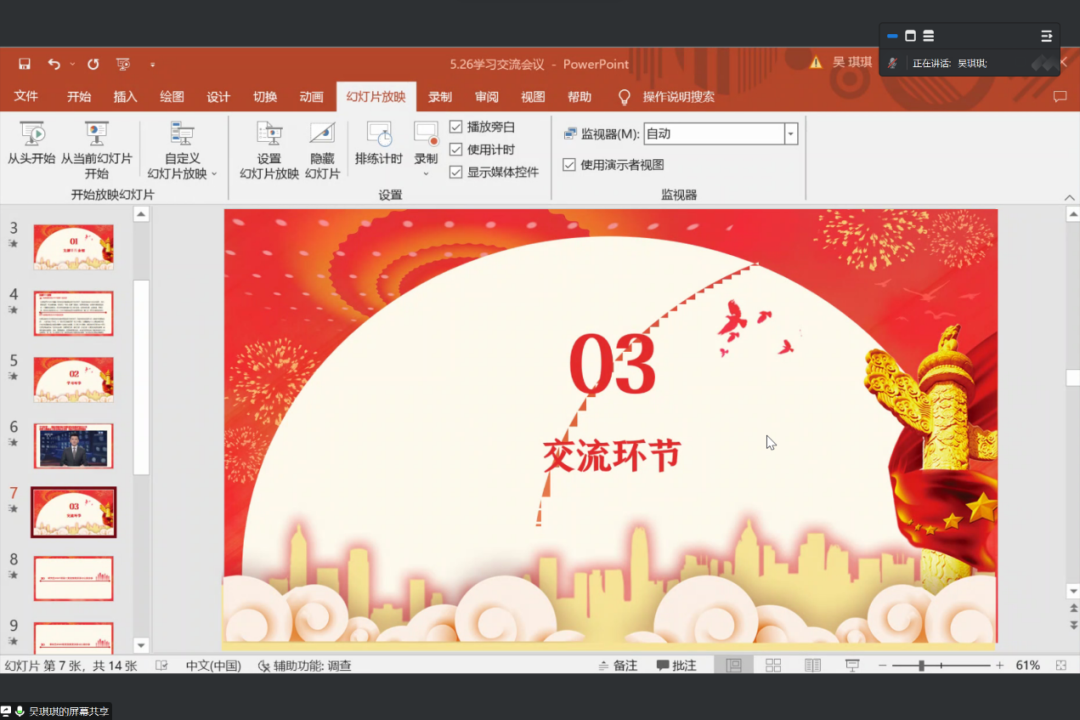Launch 排练计时 rehearsal timing
The image size is (1080, 720).
[379, 145]
